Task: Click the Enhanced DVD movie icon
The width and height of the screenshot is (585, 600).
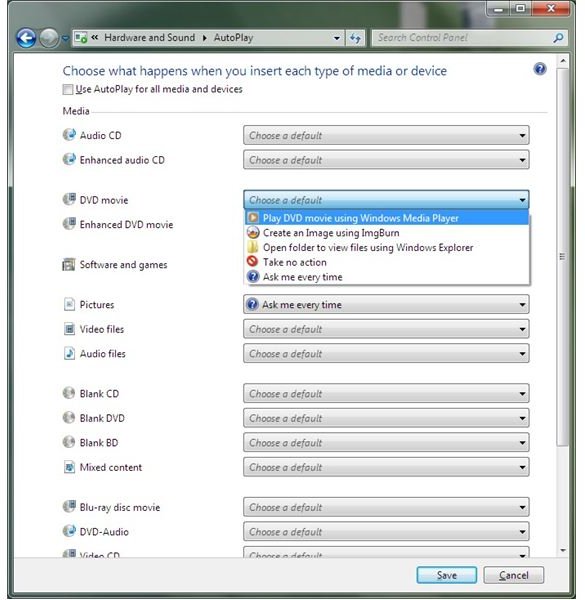Action: coord(69,224)
